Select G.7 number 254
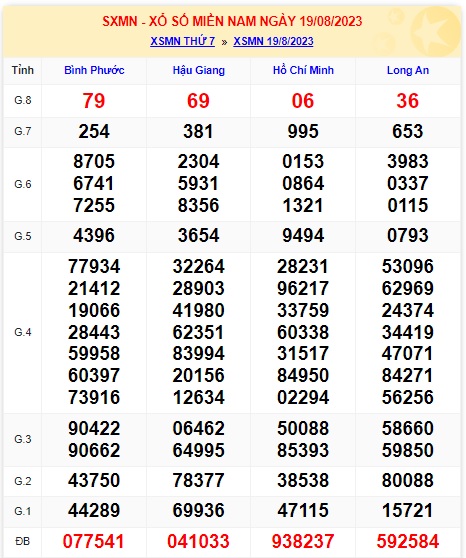The width and height of the screenshot is (466, 558). (94, 131)
